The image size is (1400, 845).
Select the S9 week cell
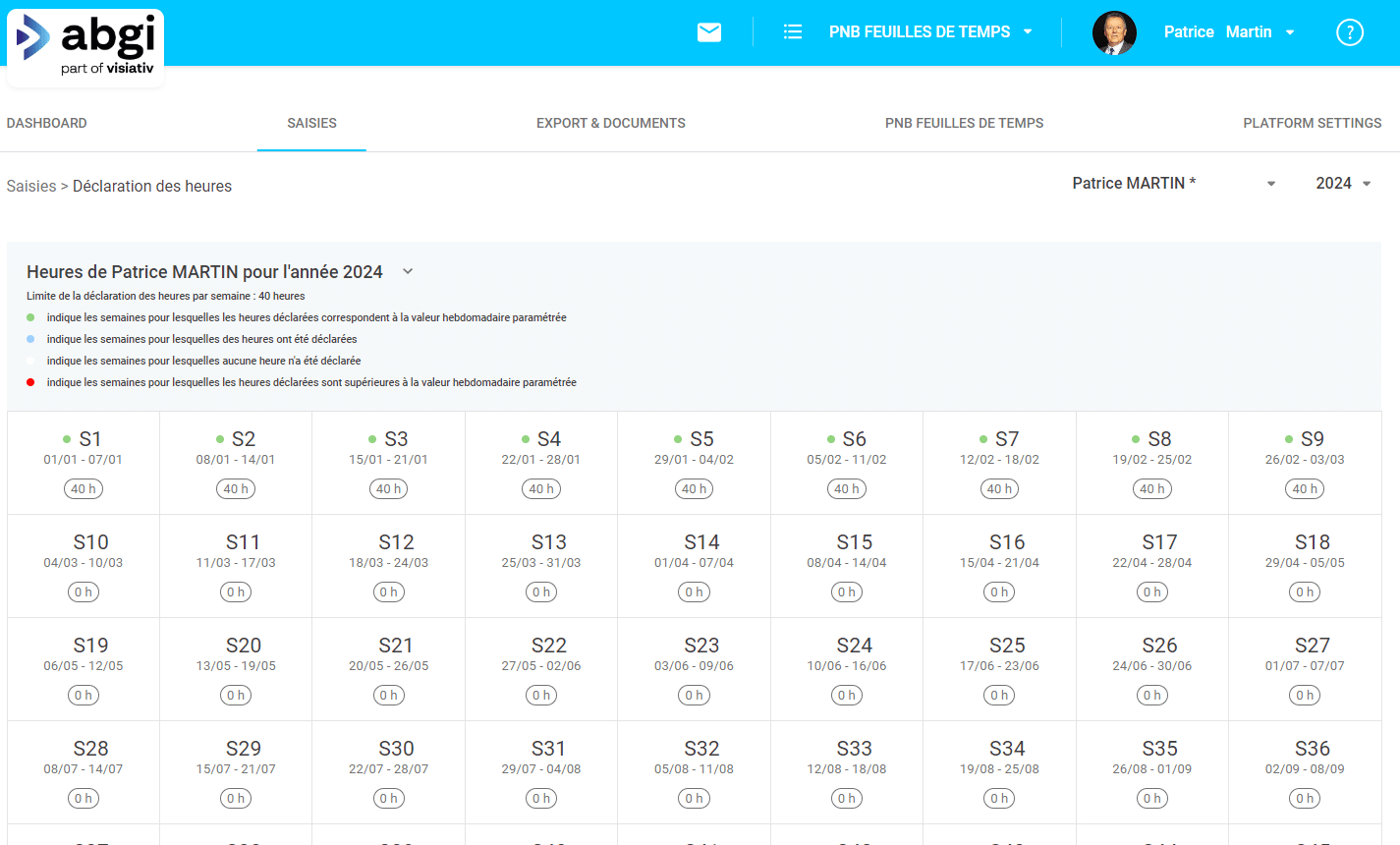click(x=1305, y=463)
